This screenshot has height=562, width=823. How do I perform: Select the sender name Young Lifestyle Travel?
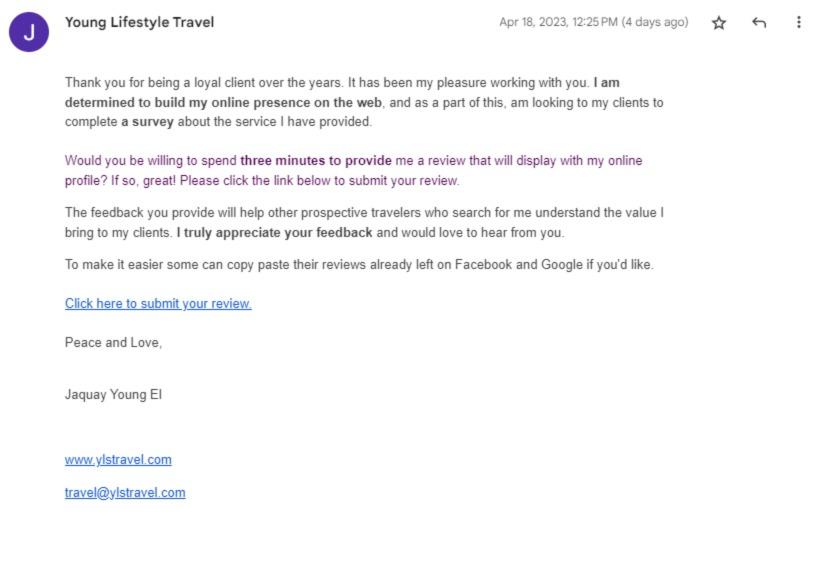pyautogui.click(x=140, y=23)
